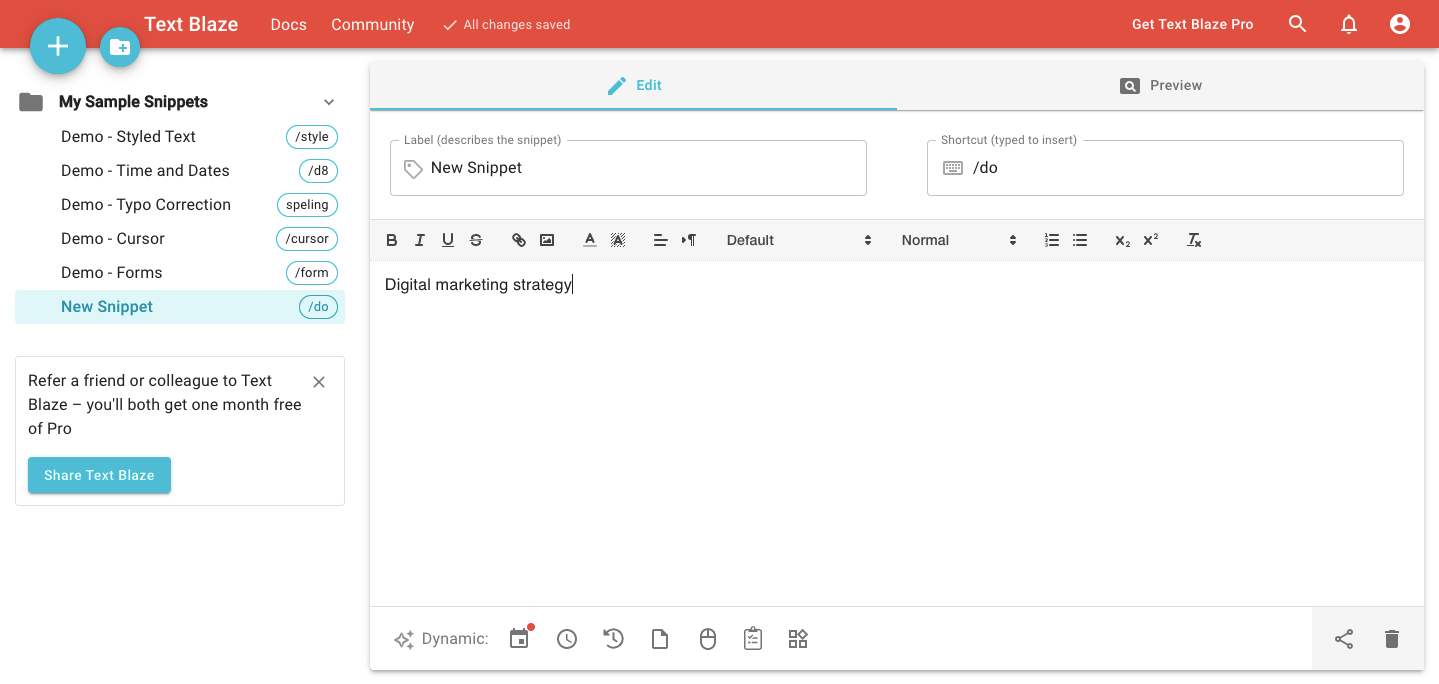
Task: Toggle italic text formatting
Action: 420,240
